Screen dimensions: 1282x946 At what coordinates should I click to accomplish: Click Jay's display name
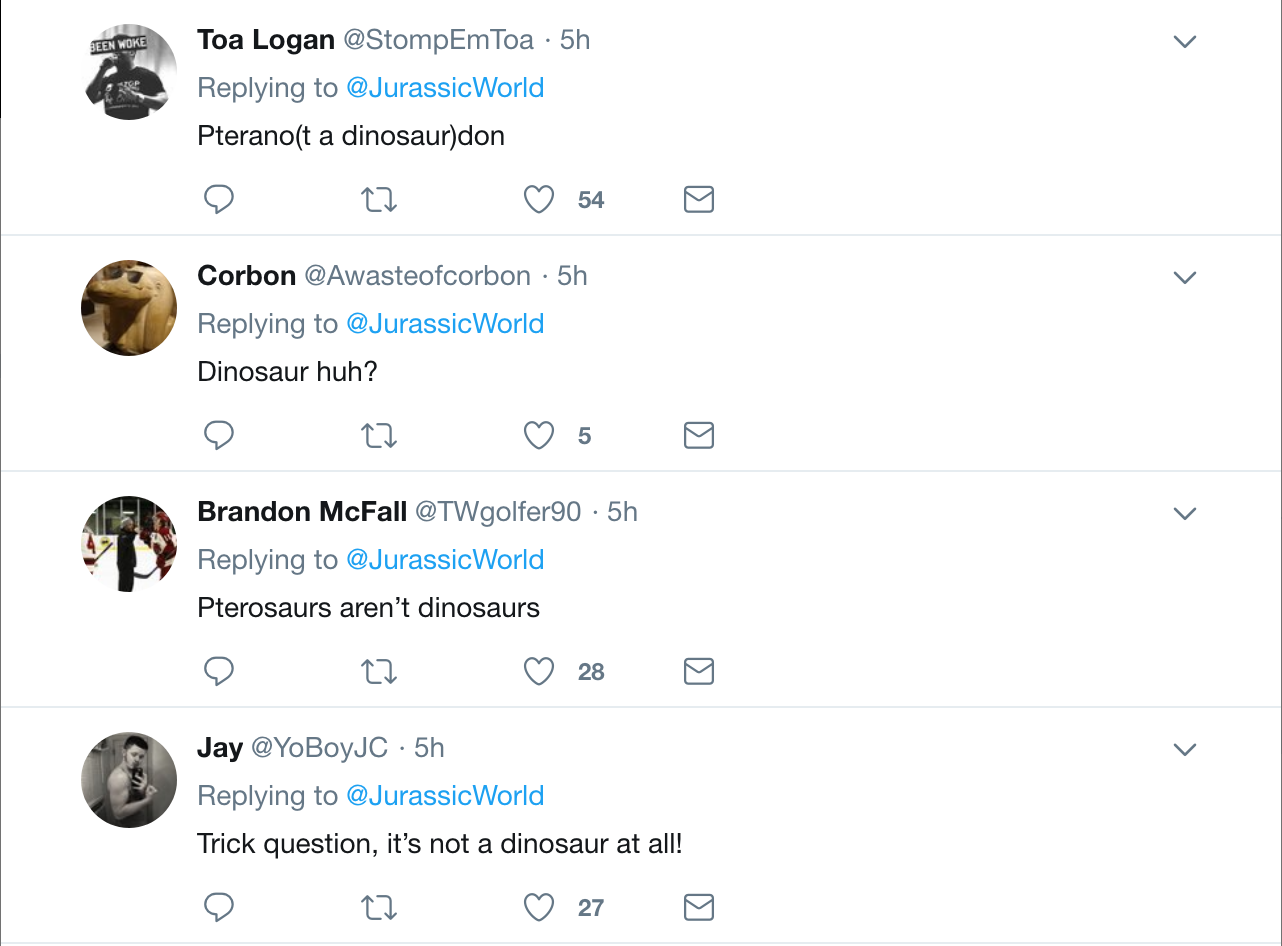220,748
